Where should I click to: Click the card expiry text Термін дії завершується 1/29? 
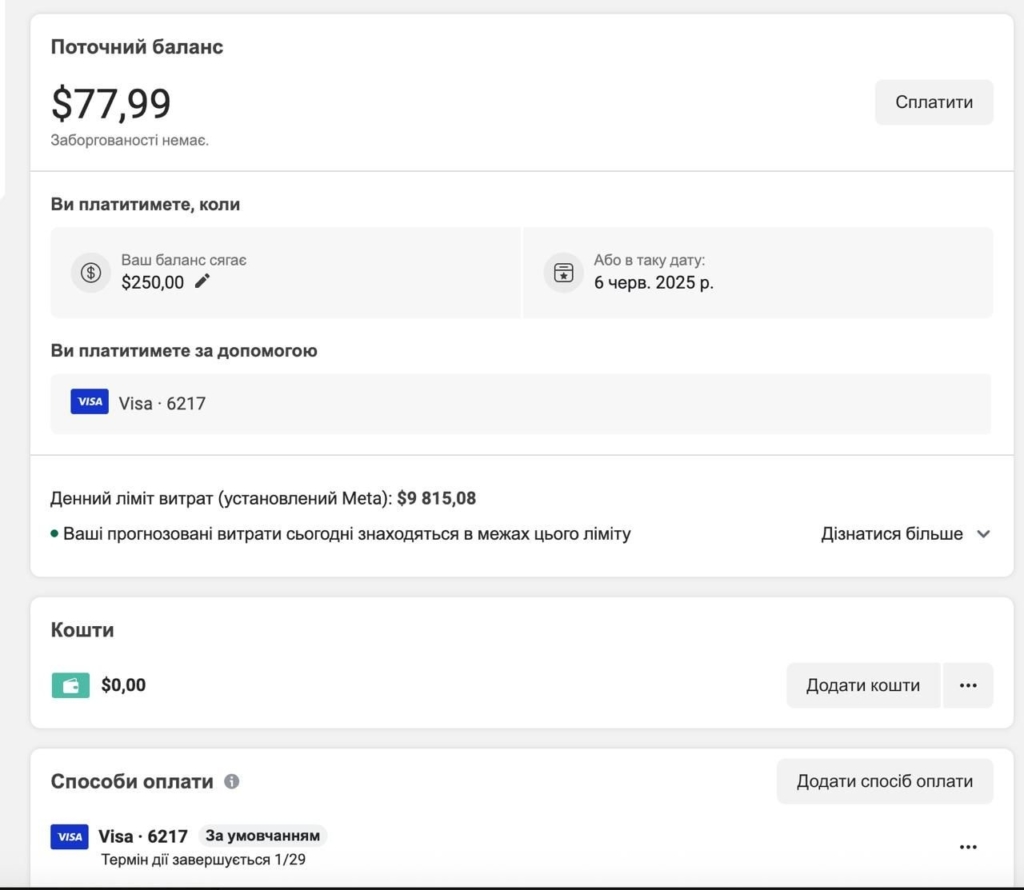(x=203, y=859)
